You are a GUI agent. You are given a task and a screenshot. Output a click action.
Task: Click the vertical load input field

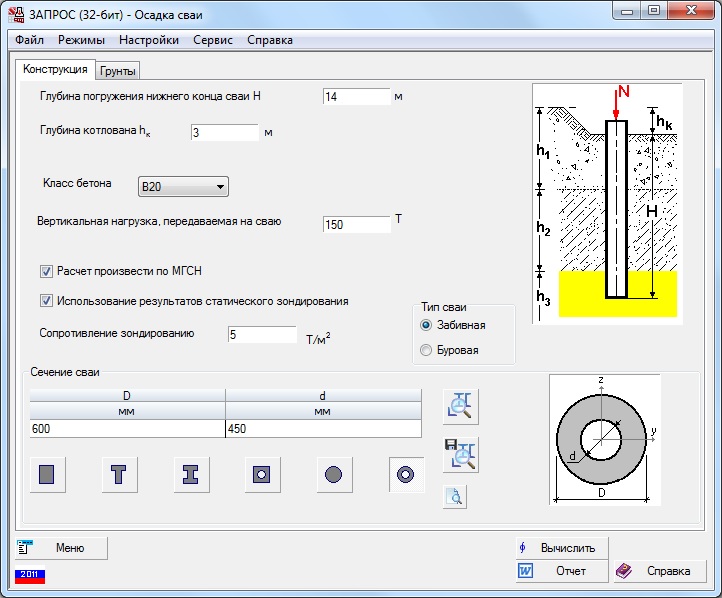[356, 225]
